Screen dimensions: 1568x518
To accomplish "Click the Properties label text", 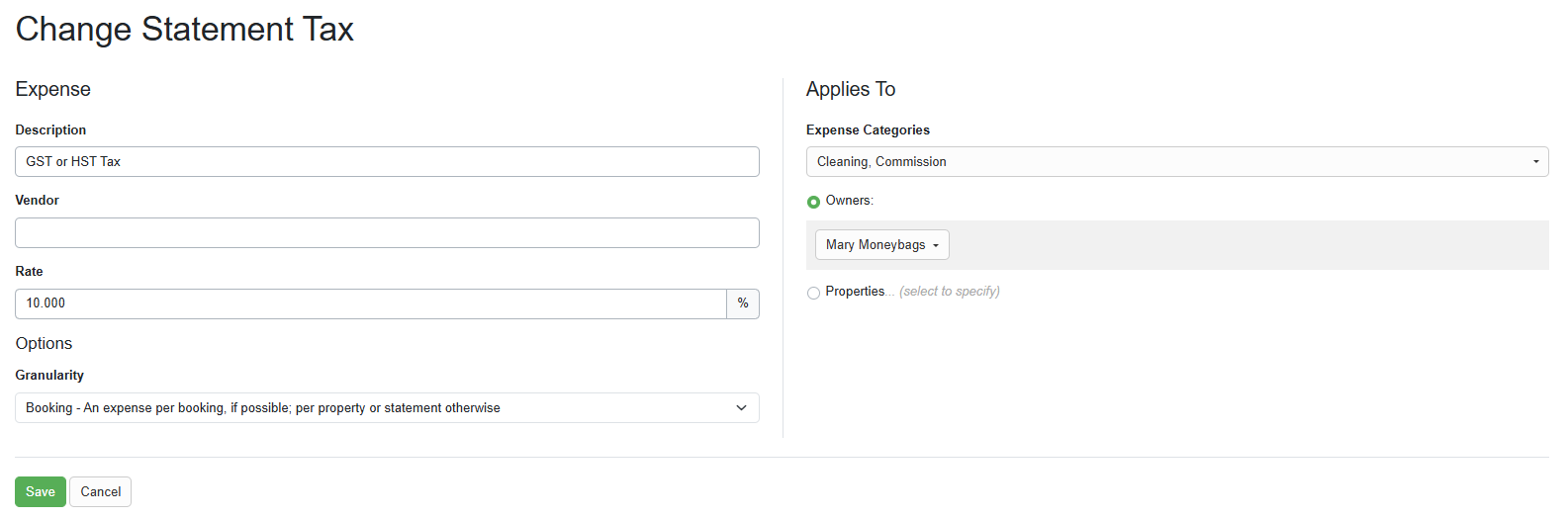I will [855, 292].
